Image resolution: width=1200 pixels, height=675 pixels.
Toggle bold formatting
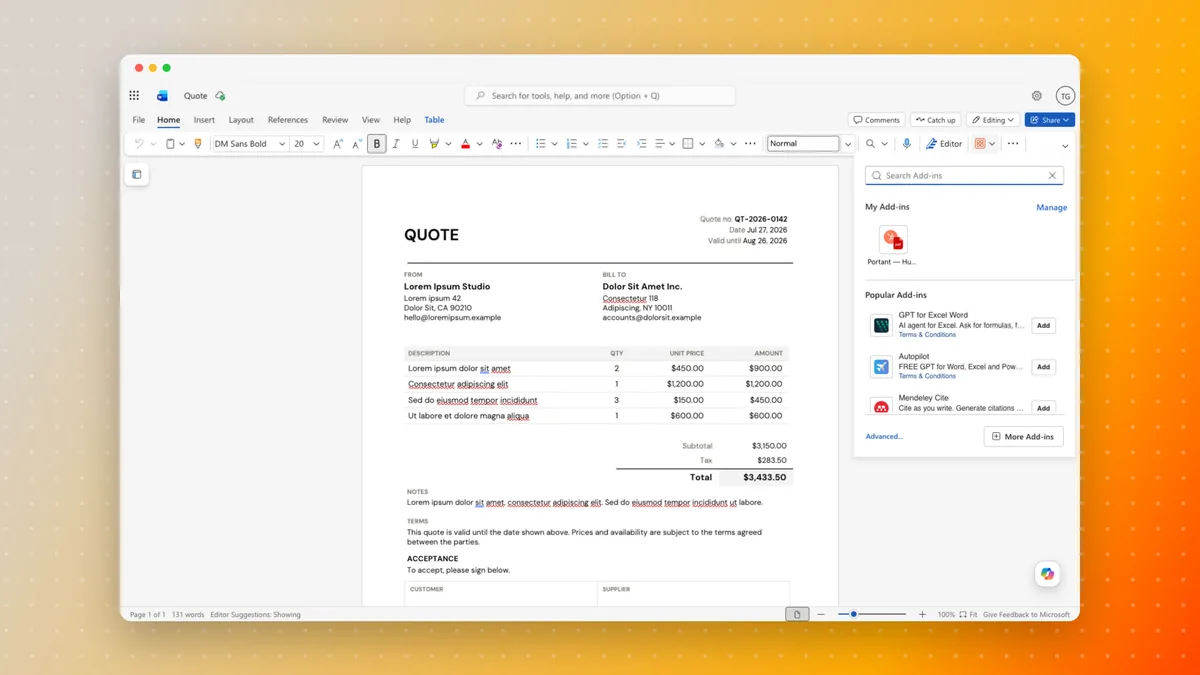[377, 144]
